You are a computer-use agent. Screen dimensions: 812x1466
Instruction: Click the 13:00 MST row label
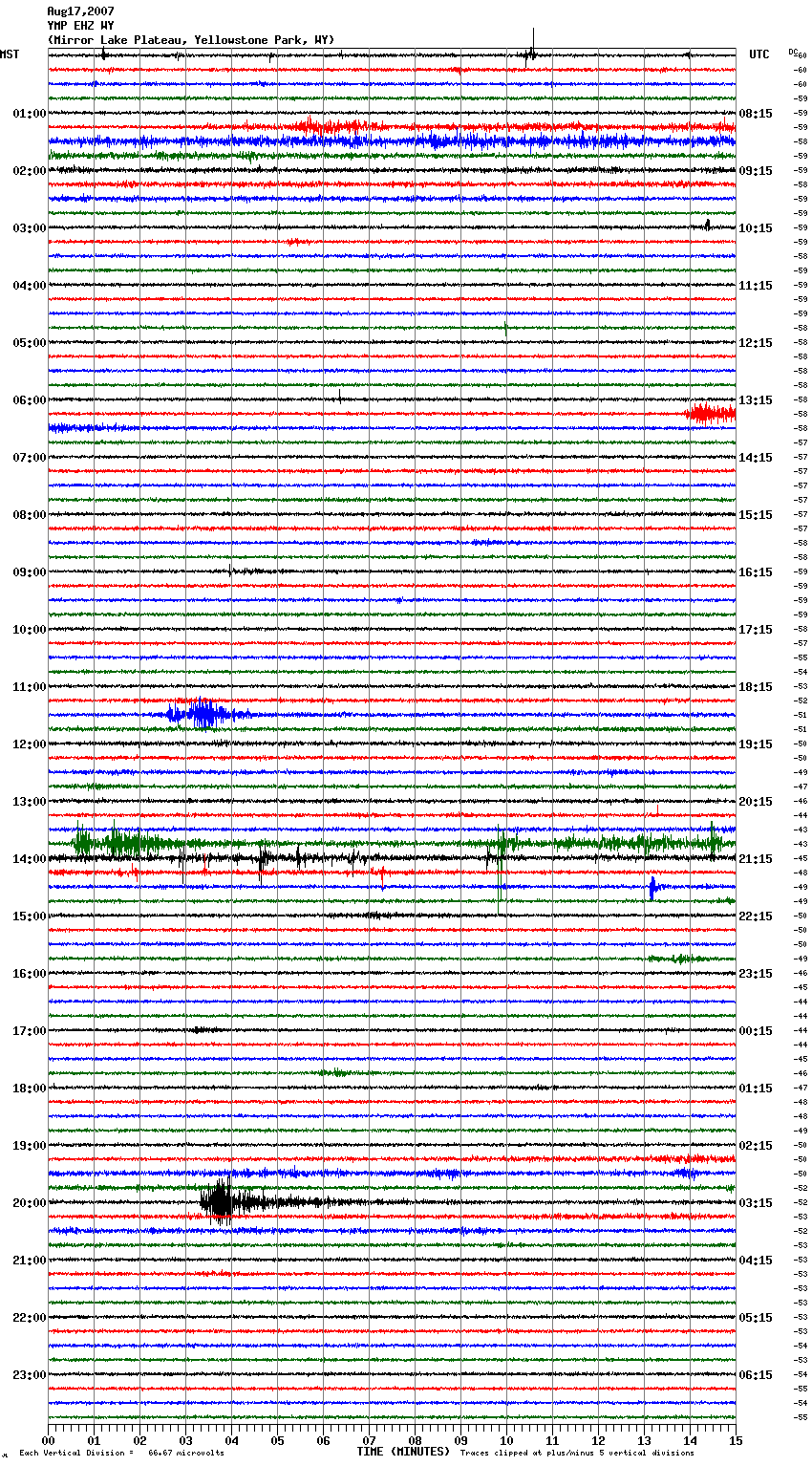(x=29, y=802)
